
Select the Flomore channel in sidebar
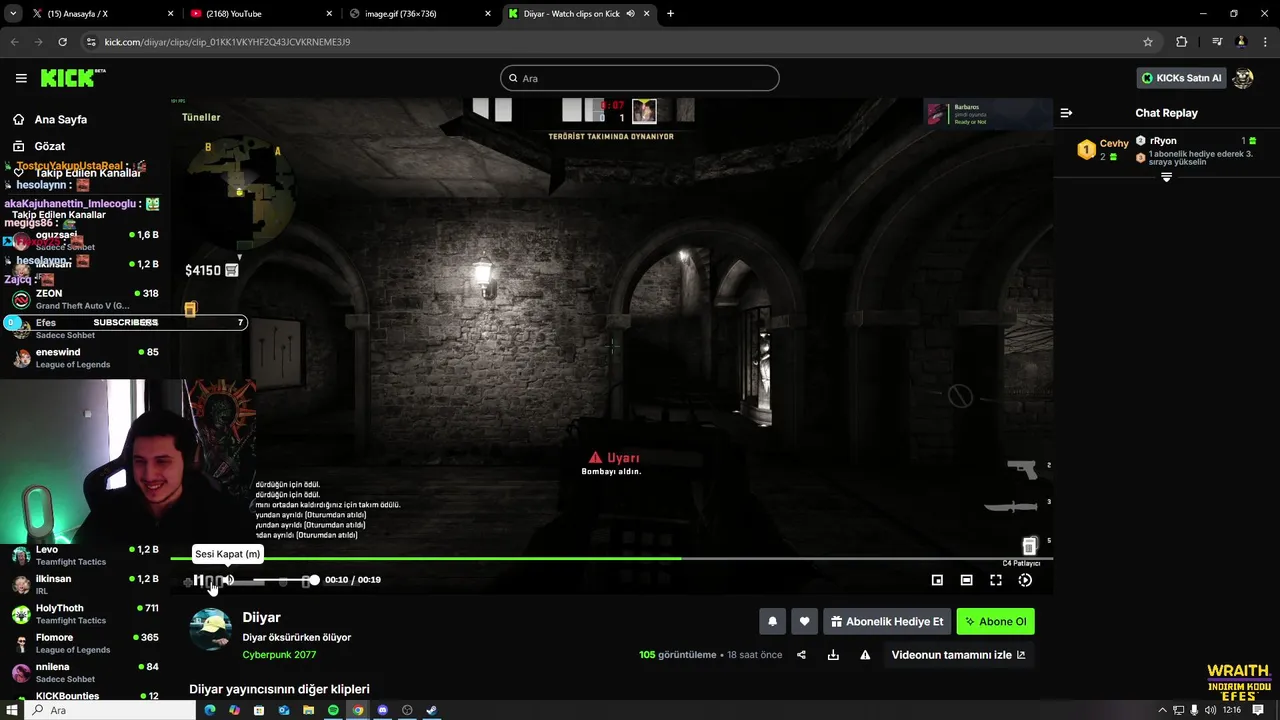85,643
